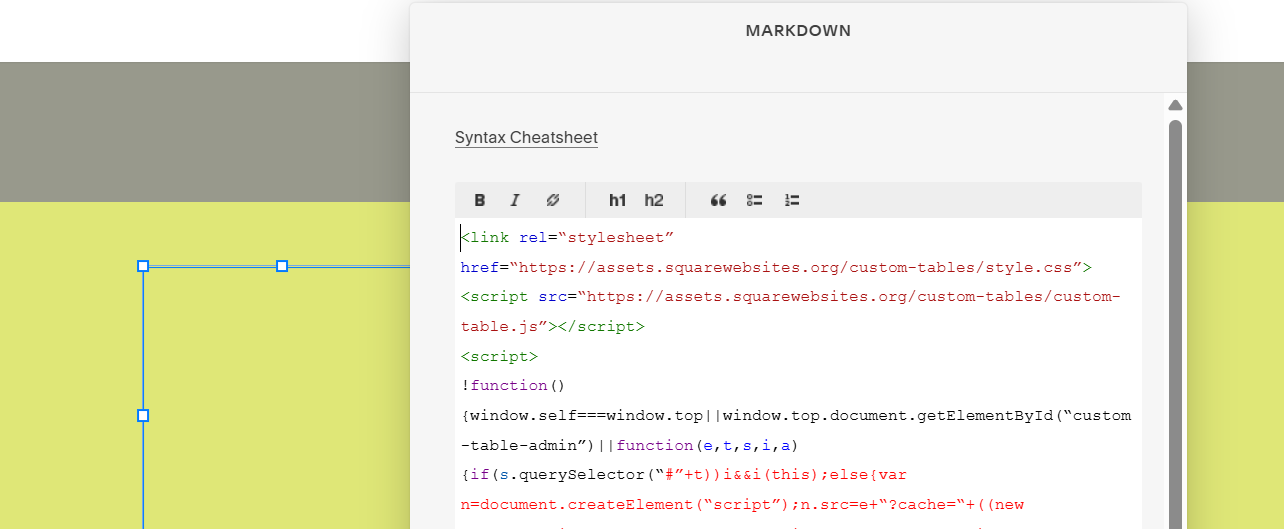Click the style.css href code line
Image resolution: width=1284 pixels, height=529 pixels.
(776, 267)
